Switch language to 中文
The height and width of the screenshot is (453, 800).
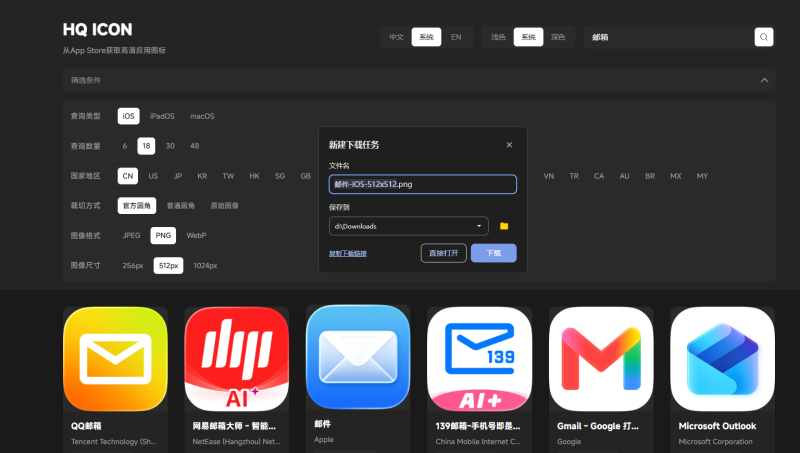pos(396,37)
